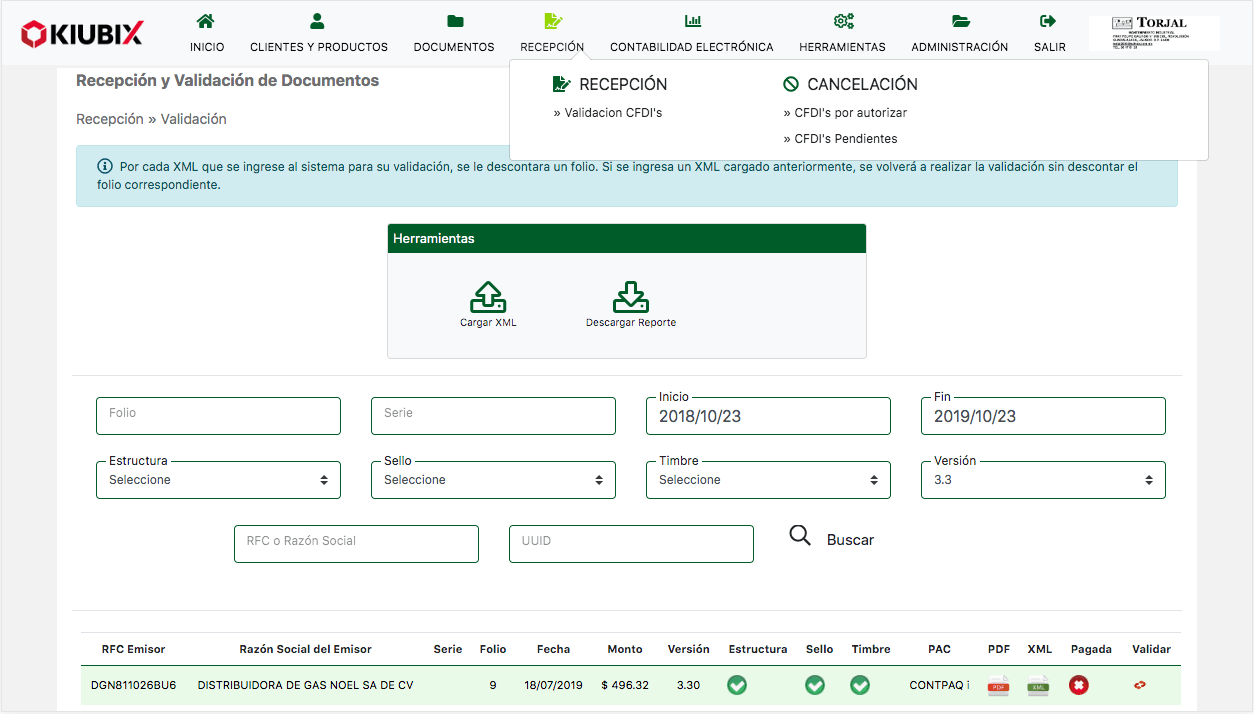Open the PDF file icon for DGN811026BU6
This screenshot has height=714, width=1254.
click(x=998, y=686)
